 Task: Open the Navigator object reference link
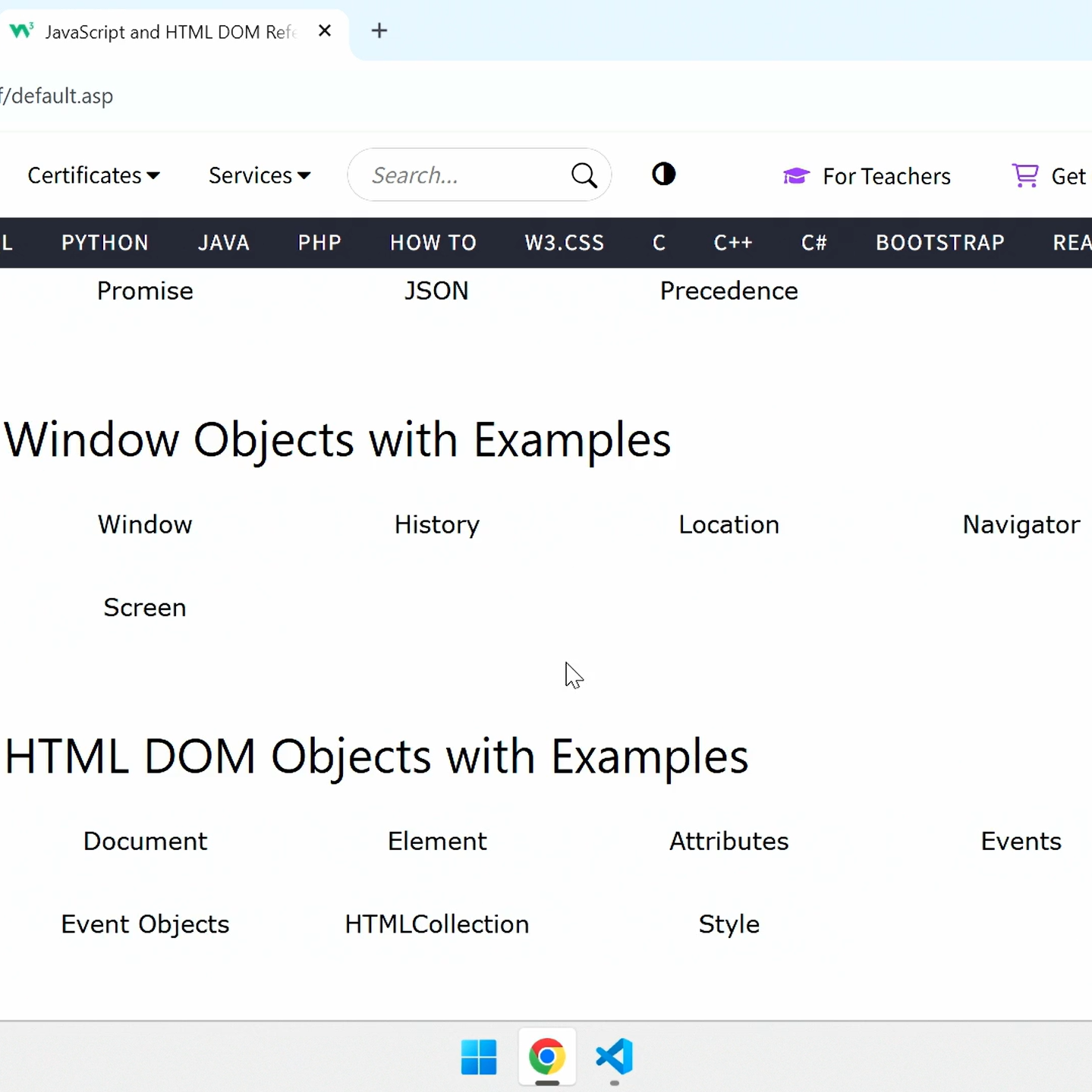tap(1021, 524)
